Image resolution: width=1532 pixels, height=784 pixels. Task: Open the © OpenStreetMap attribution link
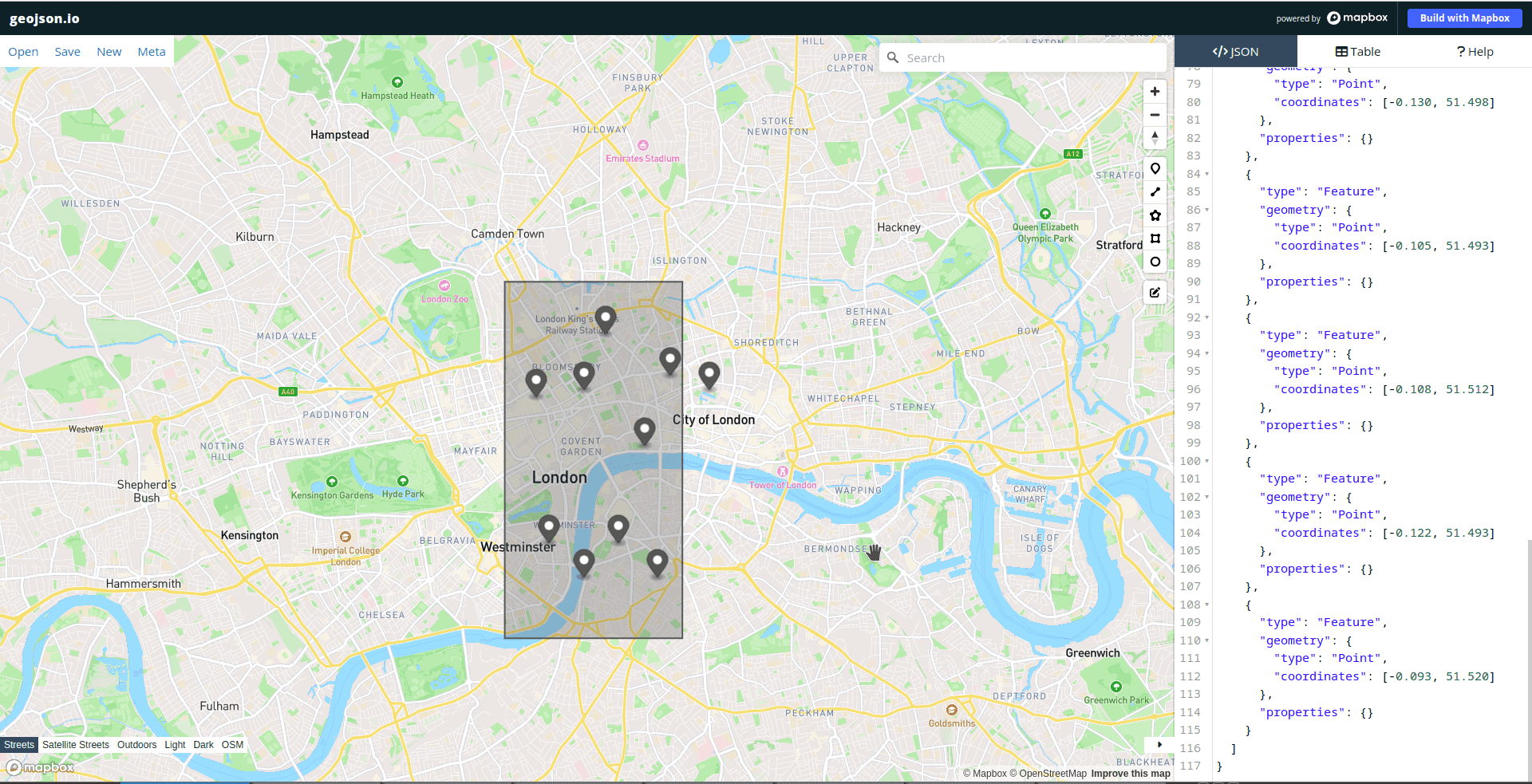1048,774
